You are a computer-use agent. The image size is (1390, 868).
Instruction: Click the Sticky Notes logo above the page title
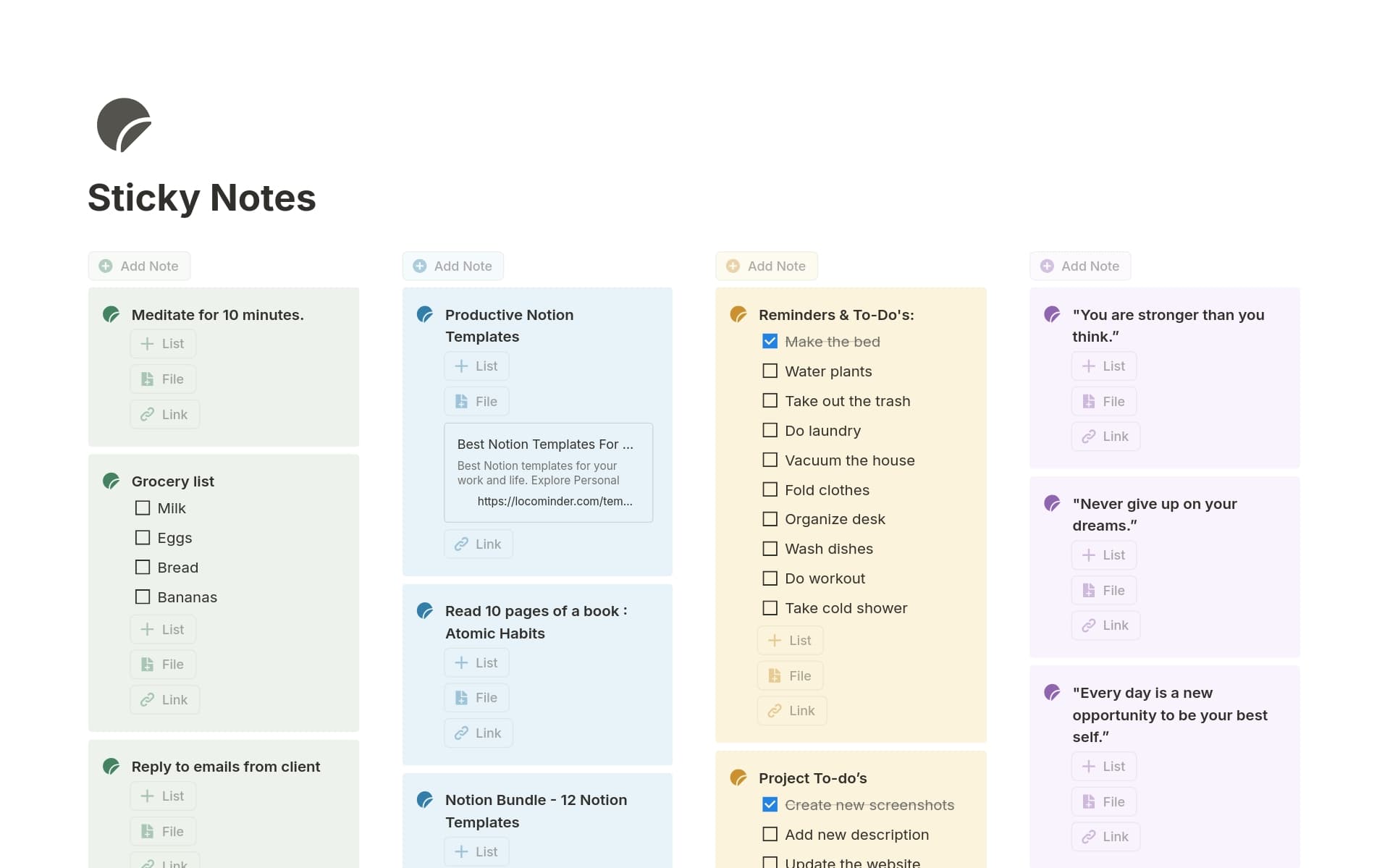click(x=124, y=125)
